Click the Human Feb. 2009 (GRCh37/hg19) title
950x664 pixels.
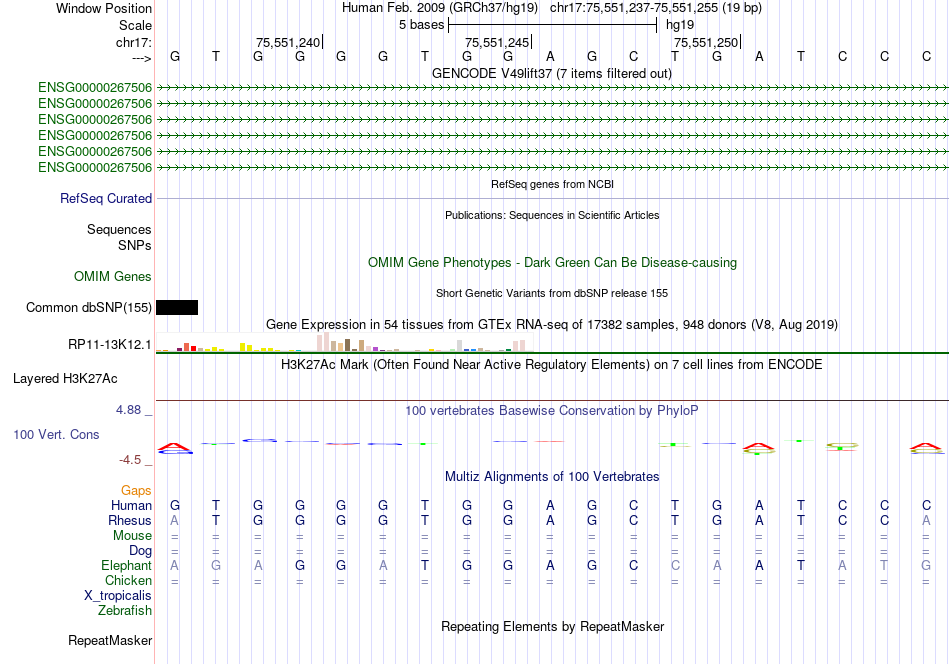click(x=440, y=8)
